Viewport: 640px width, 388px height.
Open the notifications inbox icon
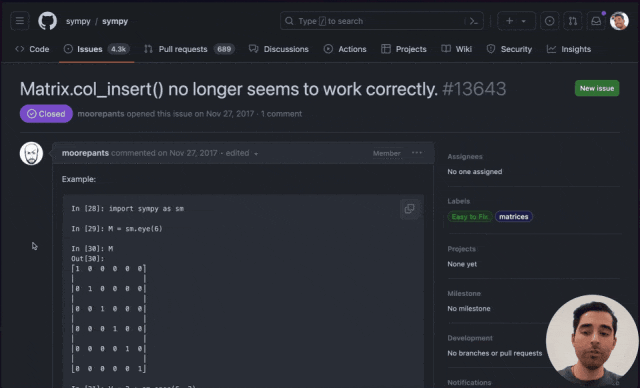pyautogui.click(x=596, y=21)
